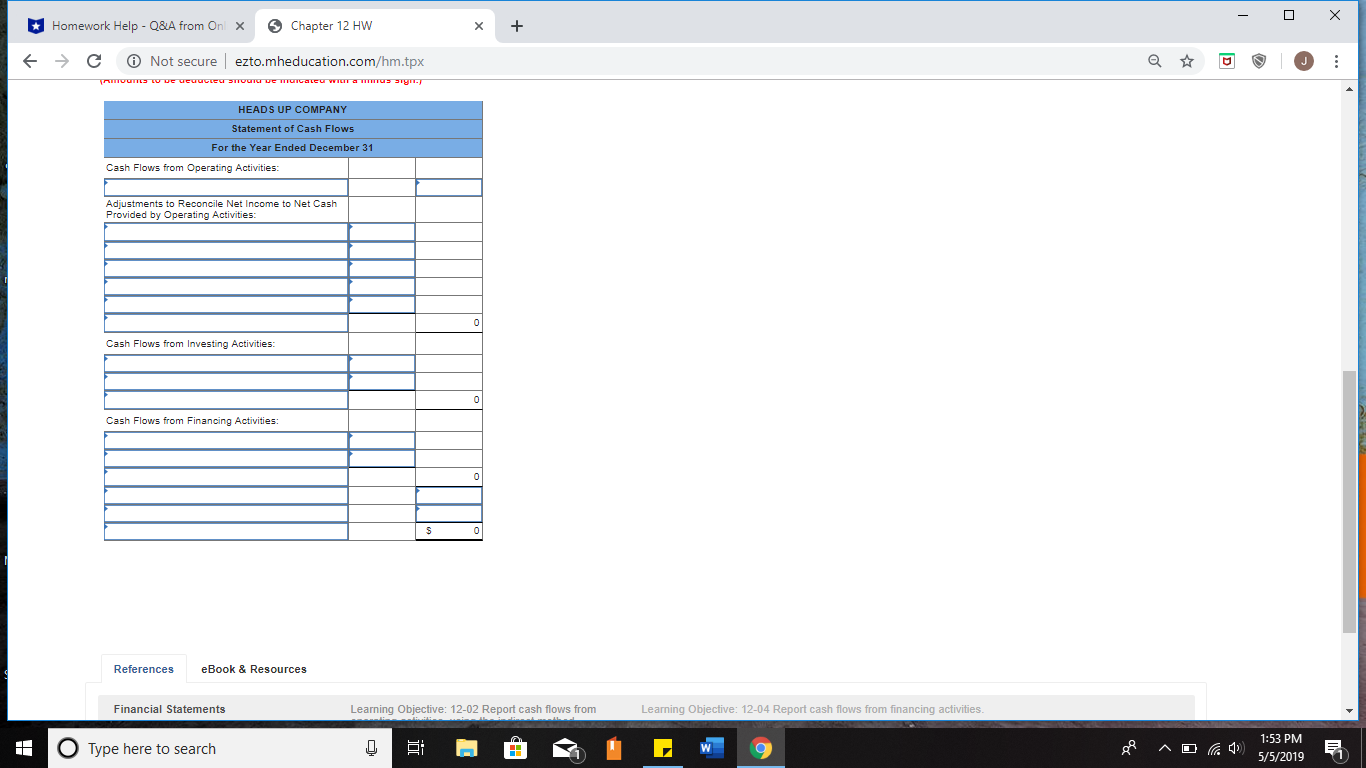Open the People icon in system tray
1366x768 pixels.
[x=1131, y=748]
